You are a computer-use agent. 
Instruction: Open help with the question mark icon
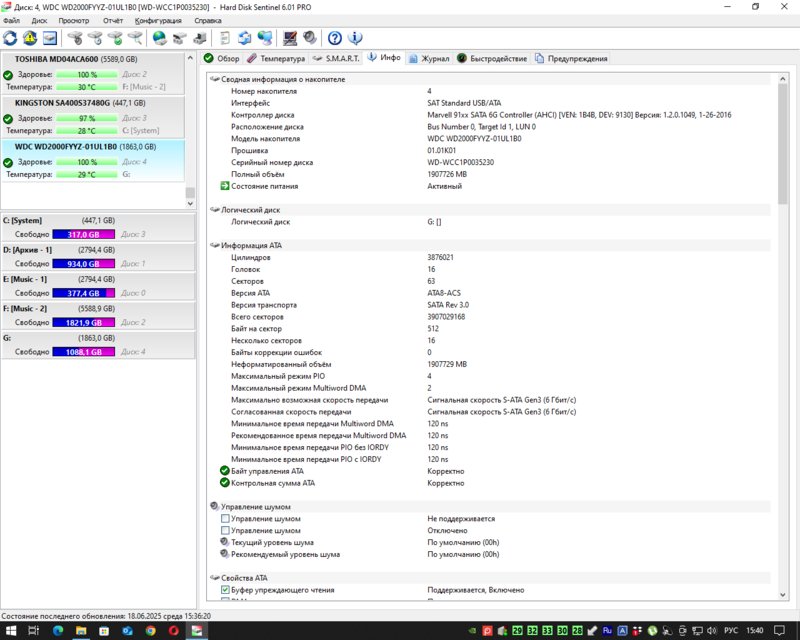click(335, 38)
